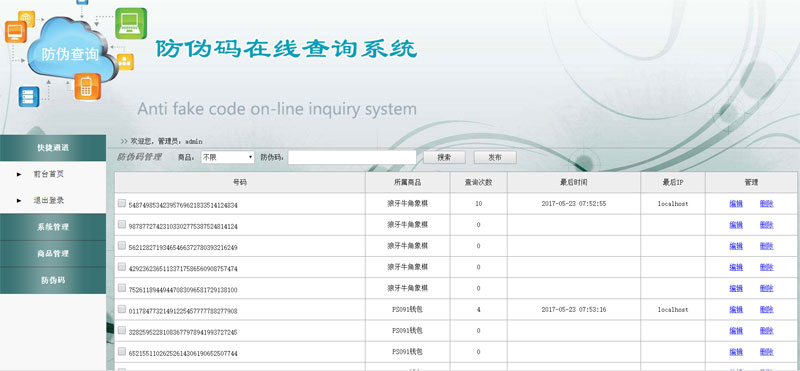Click 编辑 for the code starting 7526

pos(736,288)
